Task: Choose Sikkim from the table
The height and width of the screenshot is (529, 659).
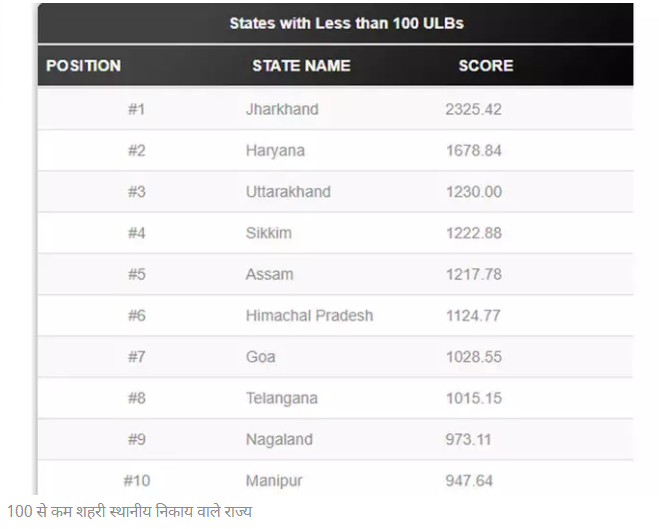Action: click(269, 233)
